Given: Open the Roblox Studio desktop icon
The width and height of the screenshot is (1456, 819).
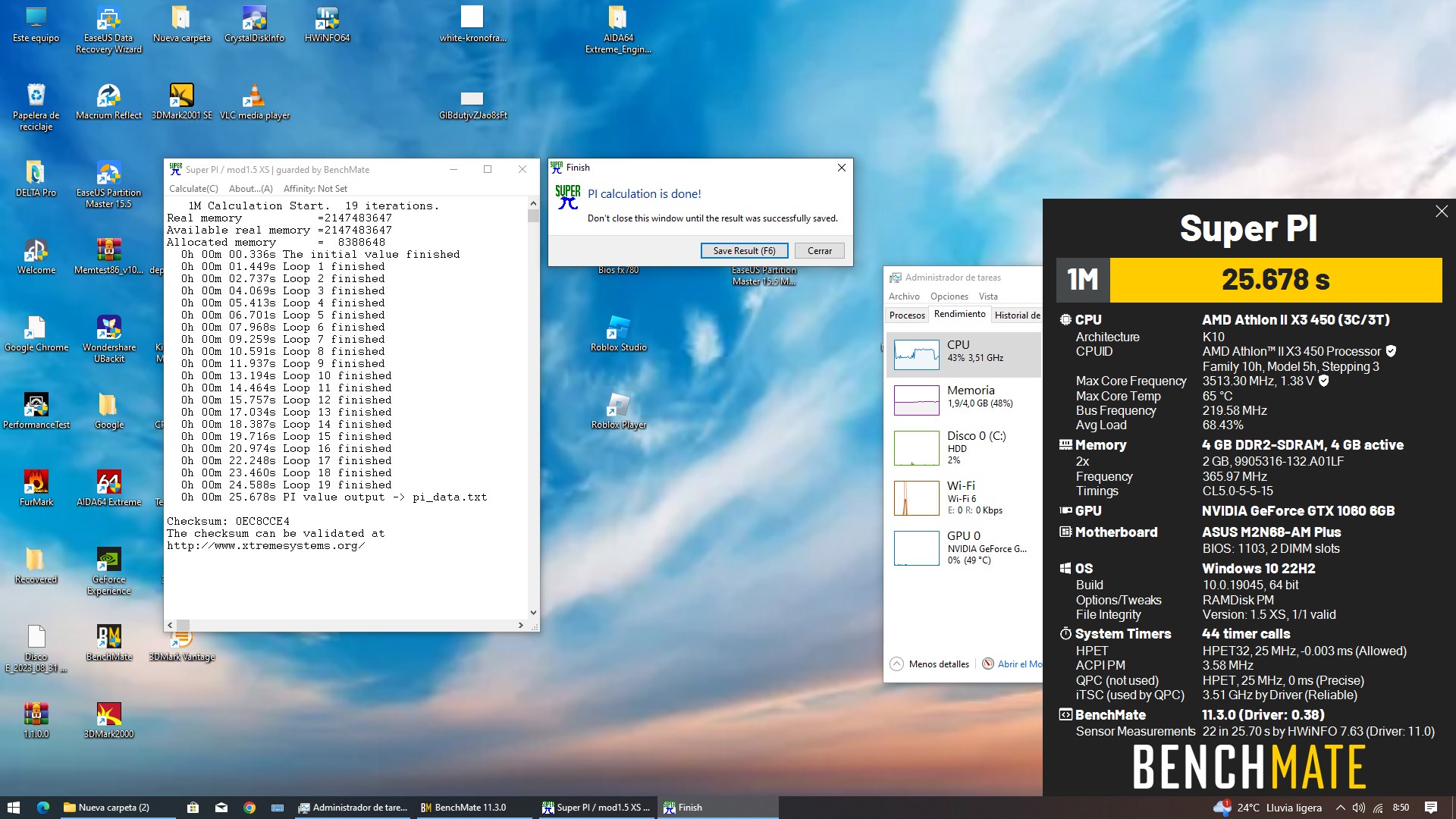Looking at the screenshot, I should coord(618,333).
